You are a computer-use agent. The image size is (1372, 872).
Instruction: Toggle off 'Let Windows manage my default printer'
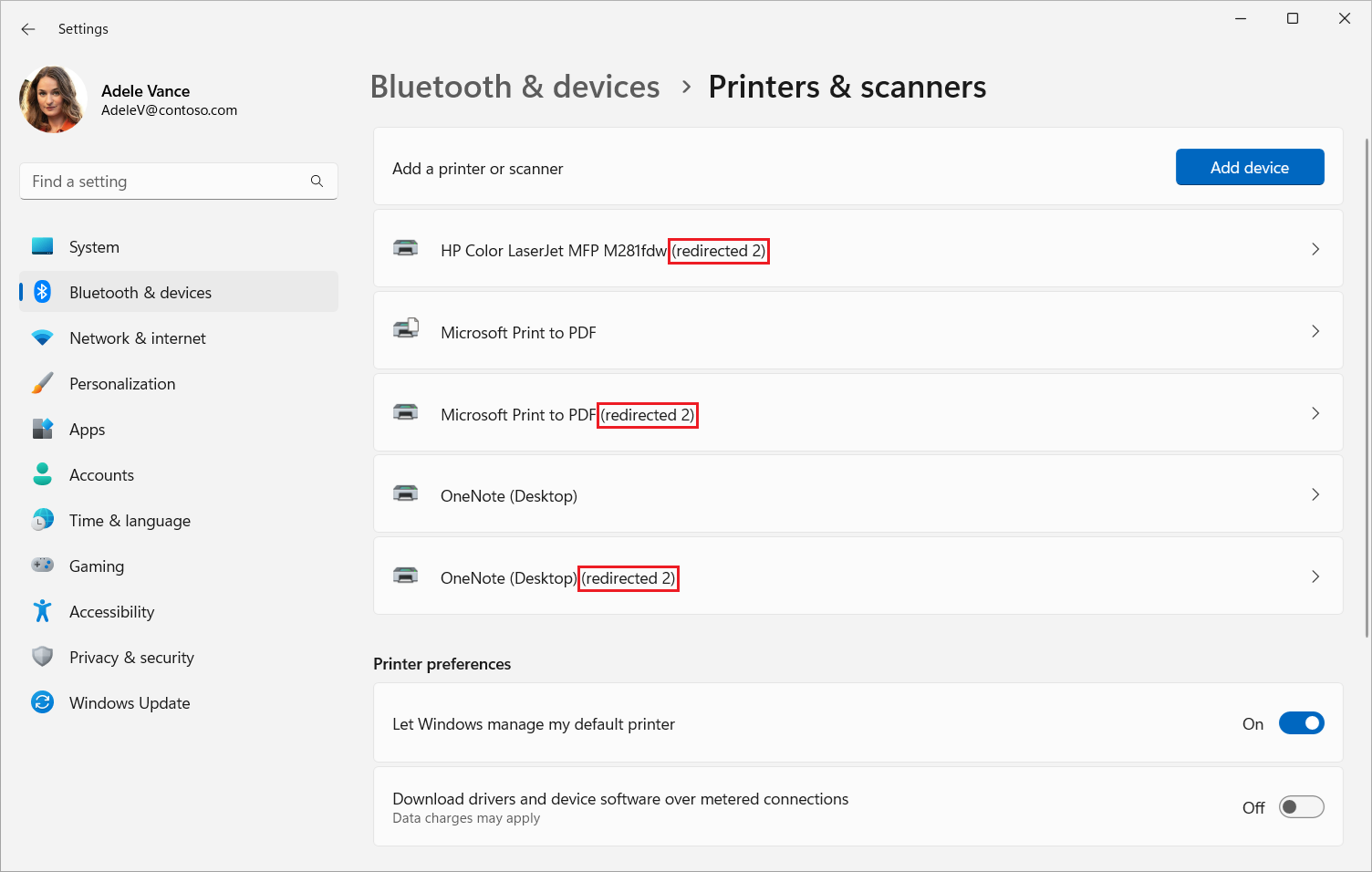point(1302,722)
